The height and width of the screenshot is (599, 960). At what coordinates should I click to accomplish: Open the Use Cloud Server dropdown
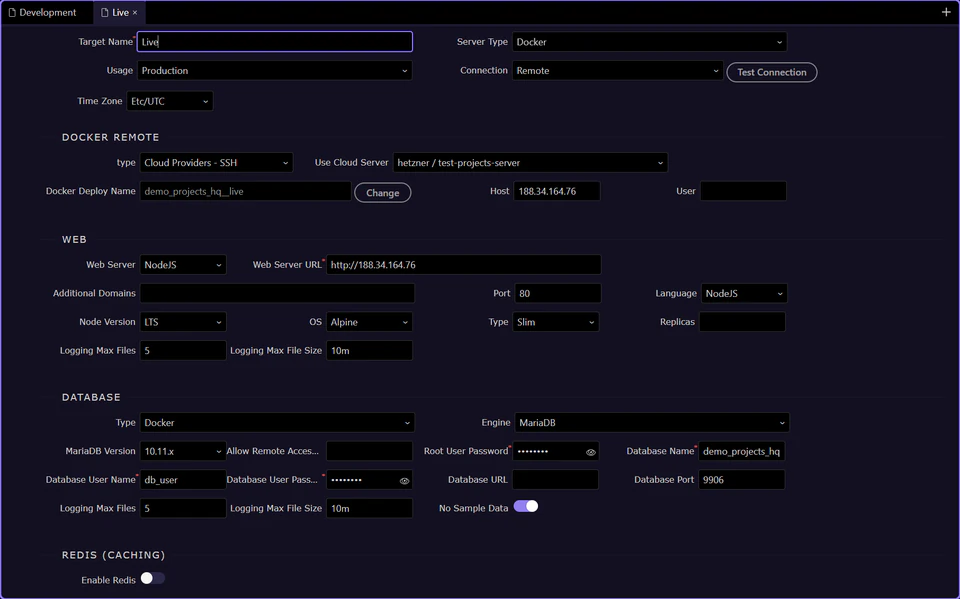pos(530,162)
